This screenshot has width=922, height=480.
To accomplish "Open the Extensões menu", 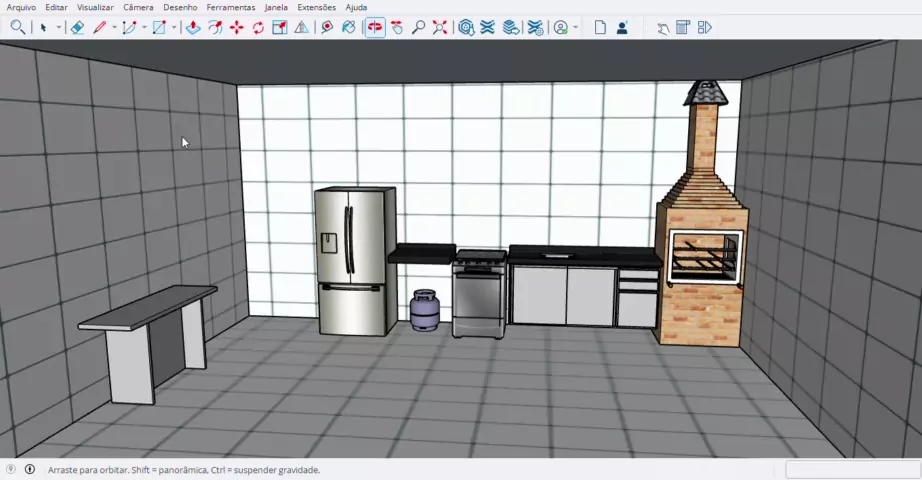I will click(316, 7).
